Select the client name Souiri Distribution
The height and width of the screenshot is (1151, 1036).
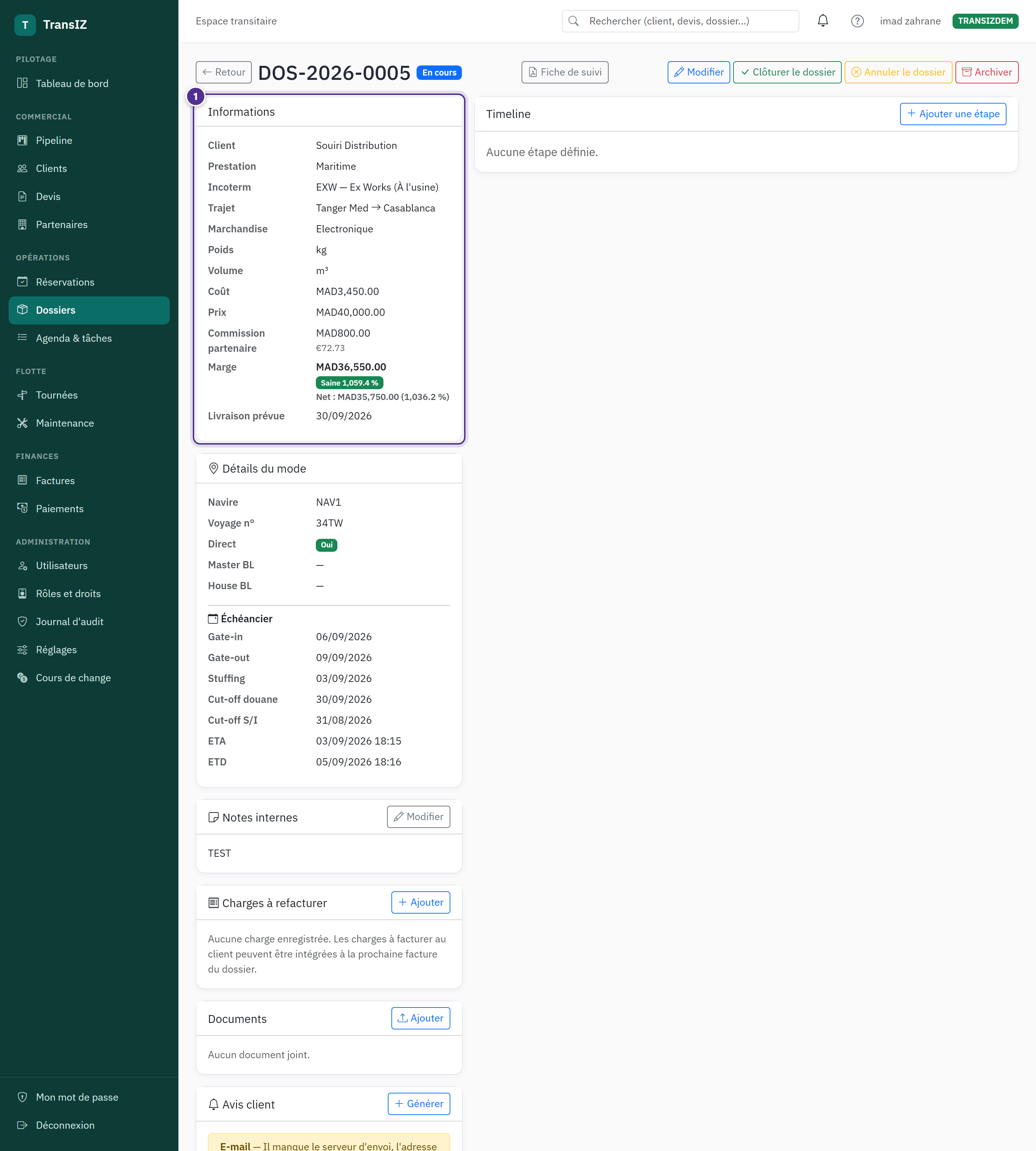click(356, 146)
